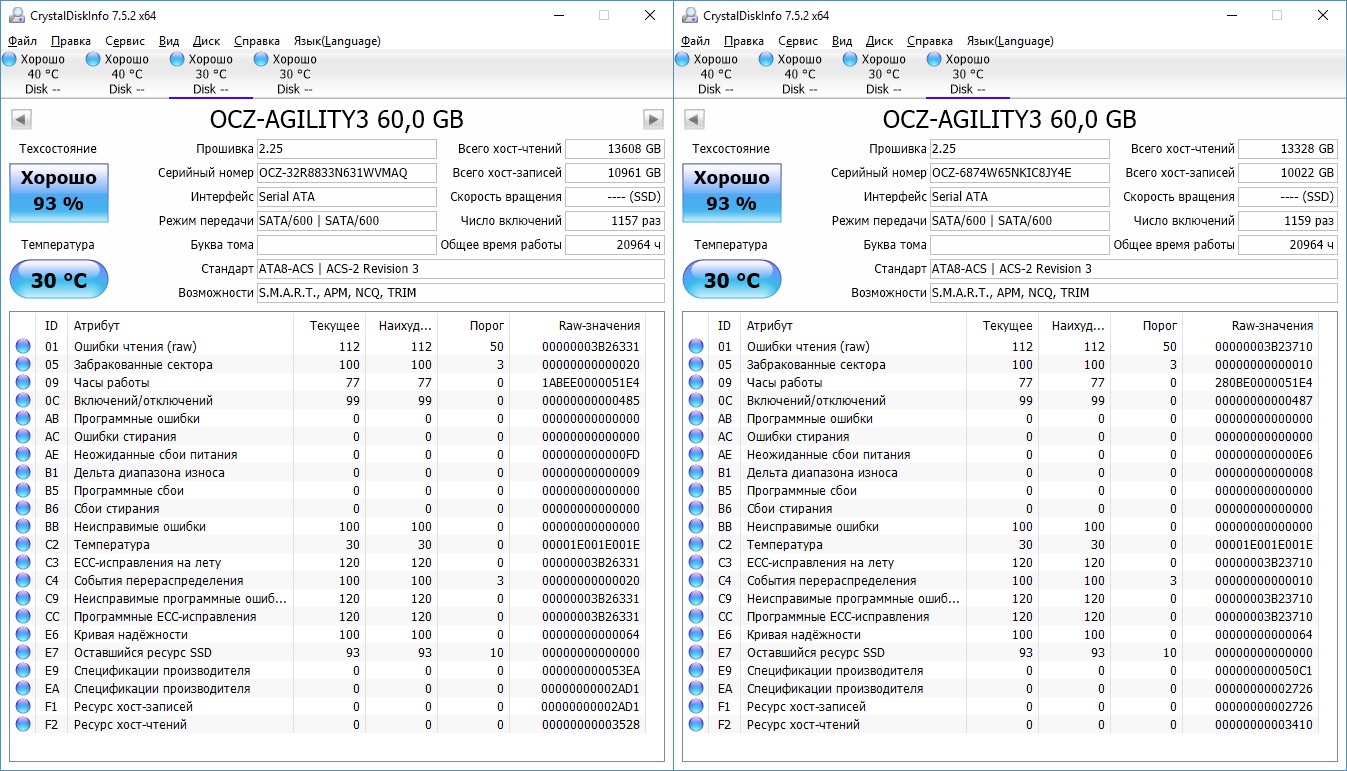Click Атрибут column header in right window
This screenshot has height=771, width=1347.
[x=853, y=326]
